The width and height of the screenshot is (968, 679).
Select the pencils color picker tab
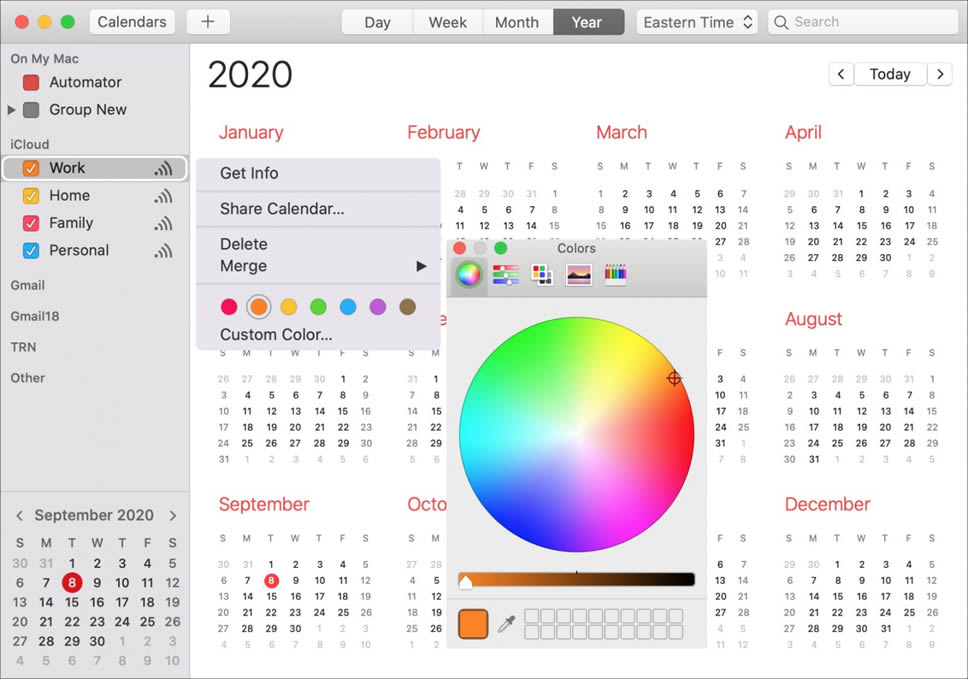tap(615, 275)
